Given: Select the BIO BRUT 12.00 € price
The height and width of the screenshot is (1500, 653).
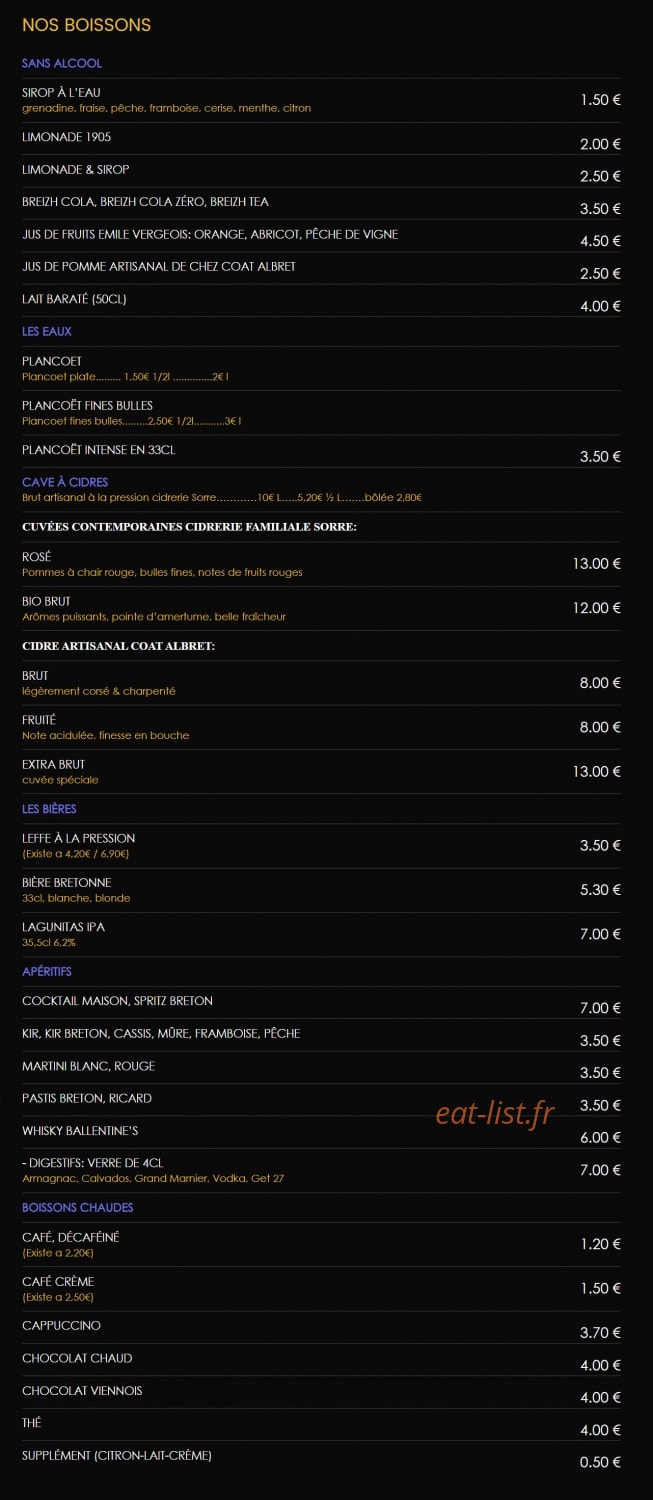Looking at the screenshot, I should pyautogui.click(x=597, y=608).
